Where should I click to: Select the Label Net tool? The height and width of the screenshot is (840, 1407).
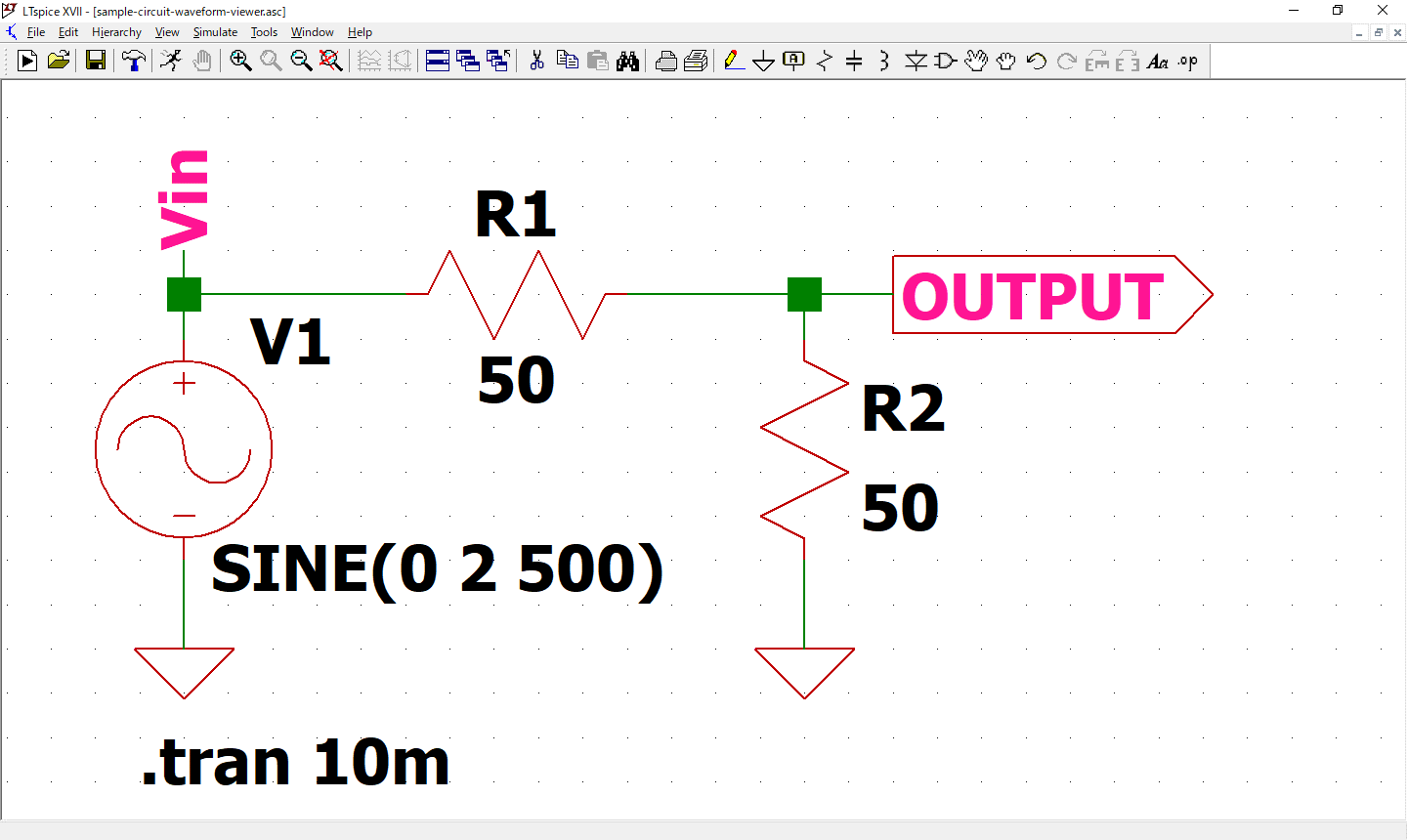[792, 61]
